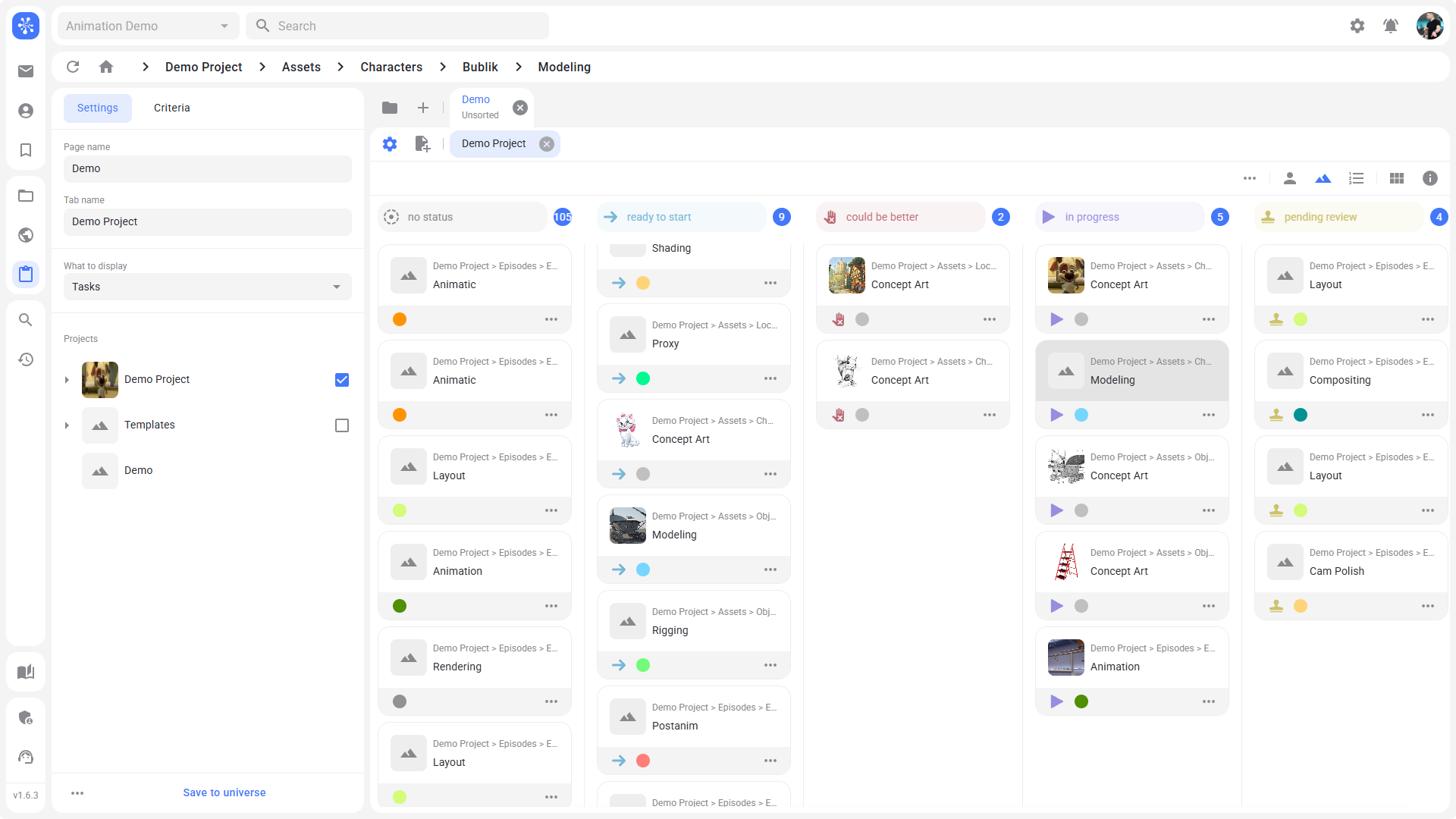
Task: Click the add page plus icon
Action: tap(423, 108)
